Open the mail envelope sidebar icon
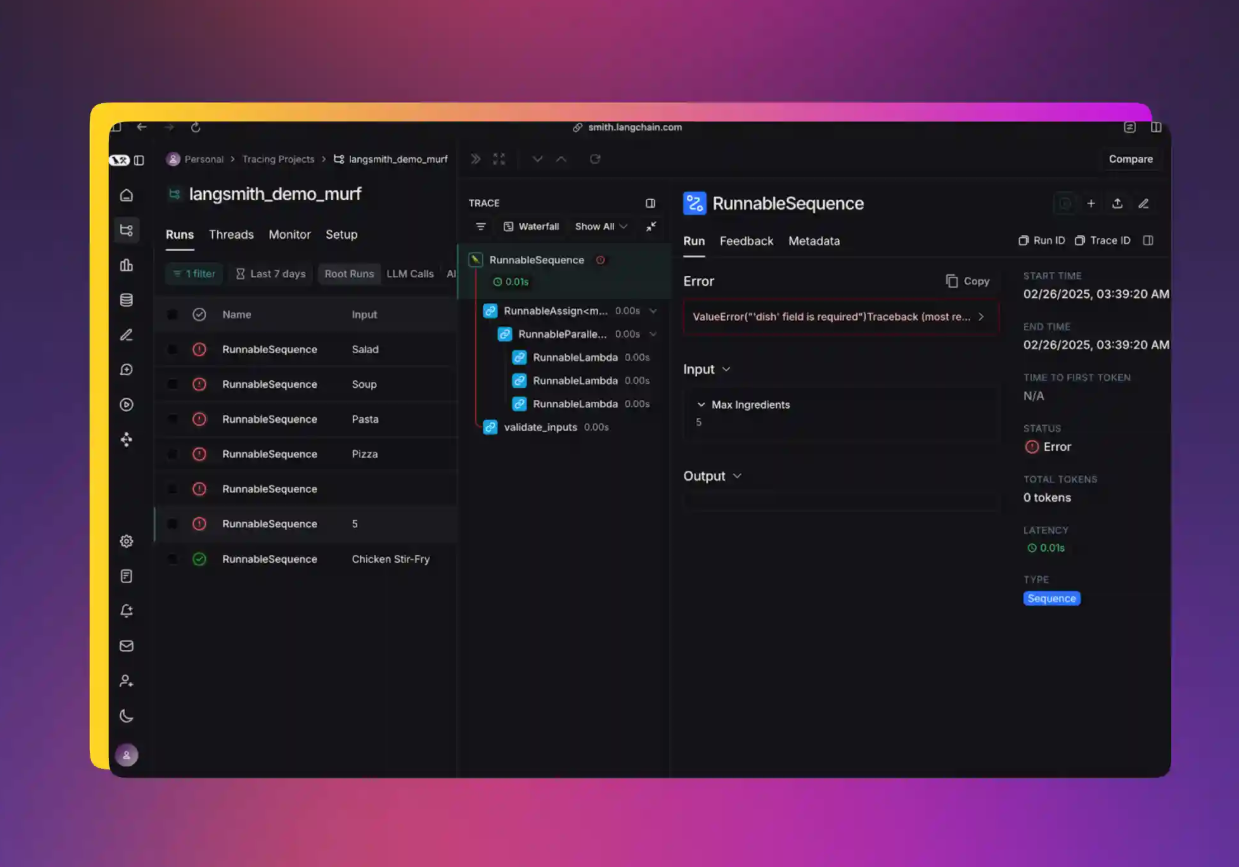The image size is (1239, 867). click(126, 646)
